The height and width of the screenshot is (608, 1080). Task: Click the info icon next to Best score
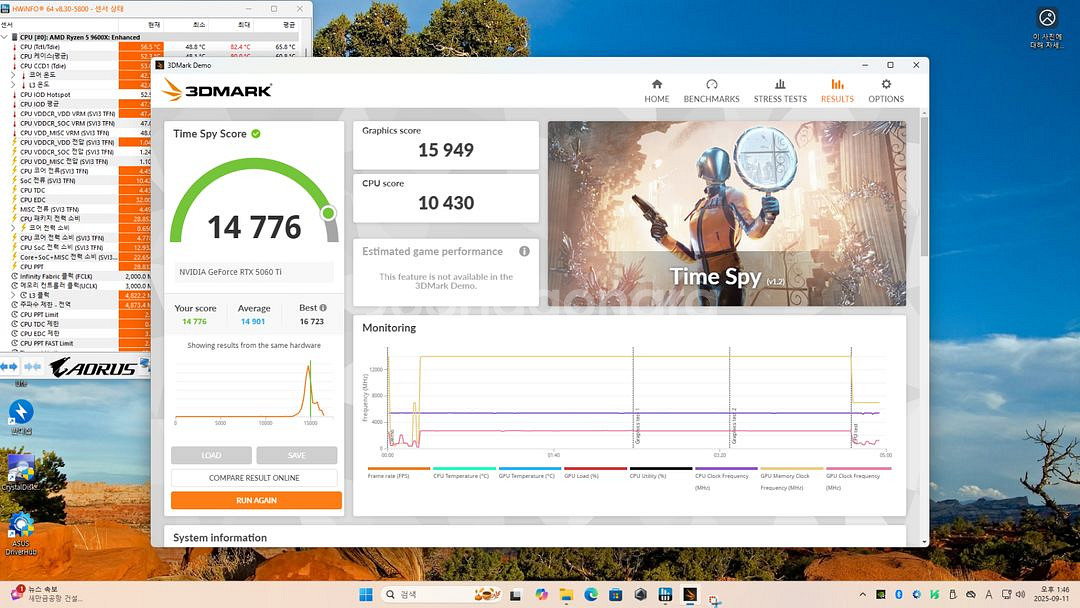(x=323, y=308)
